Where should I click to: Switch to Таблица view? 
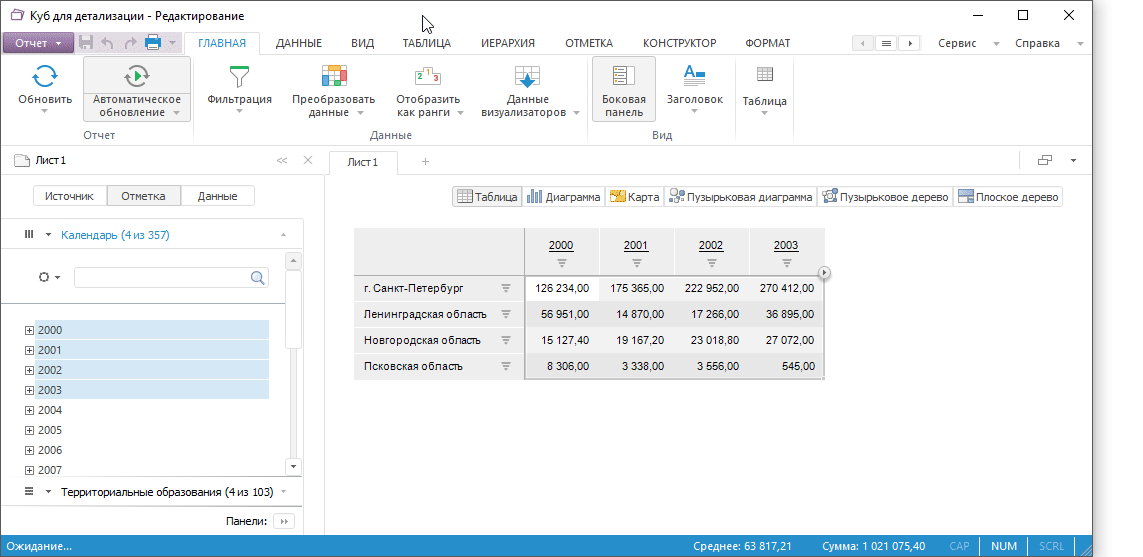click(x=487, y=197)
